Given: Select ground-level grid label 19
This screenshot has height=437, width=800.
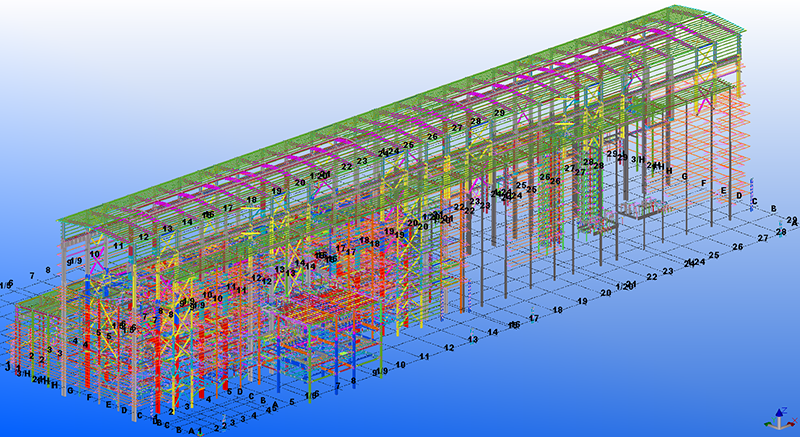Looking at the screenshot, I should pos(581,301).
